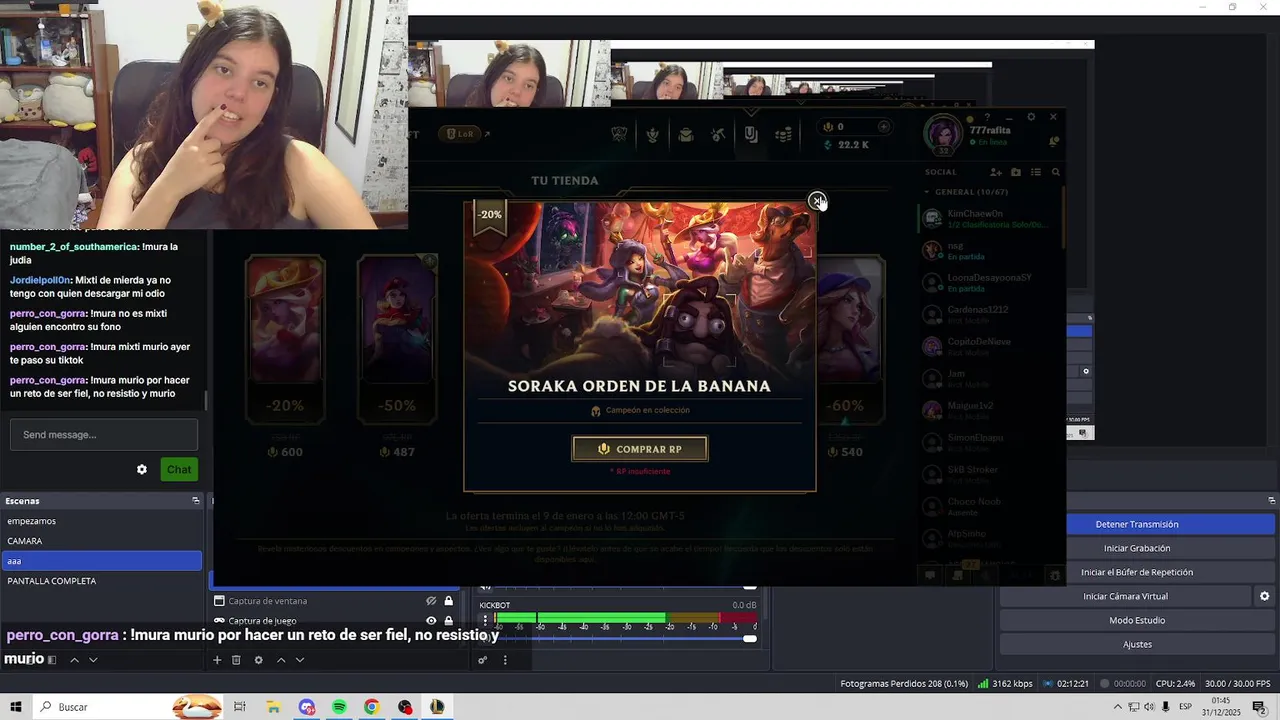This screenshot has height=720, width=1280.
Task: Open advanced audio properties gears icon
Action: click(x=482, y=660)
